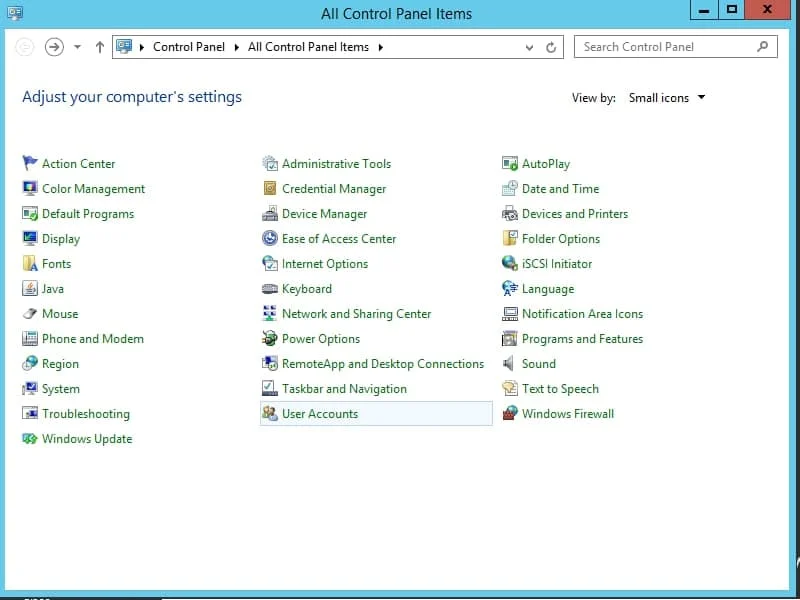Screen dimensions: 800x600
Task: Open the Phone and Modem icon
Action: click(30, 338)
